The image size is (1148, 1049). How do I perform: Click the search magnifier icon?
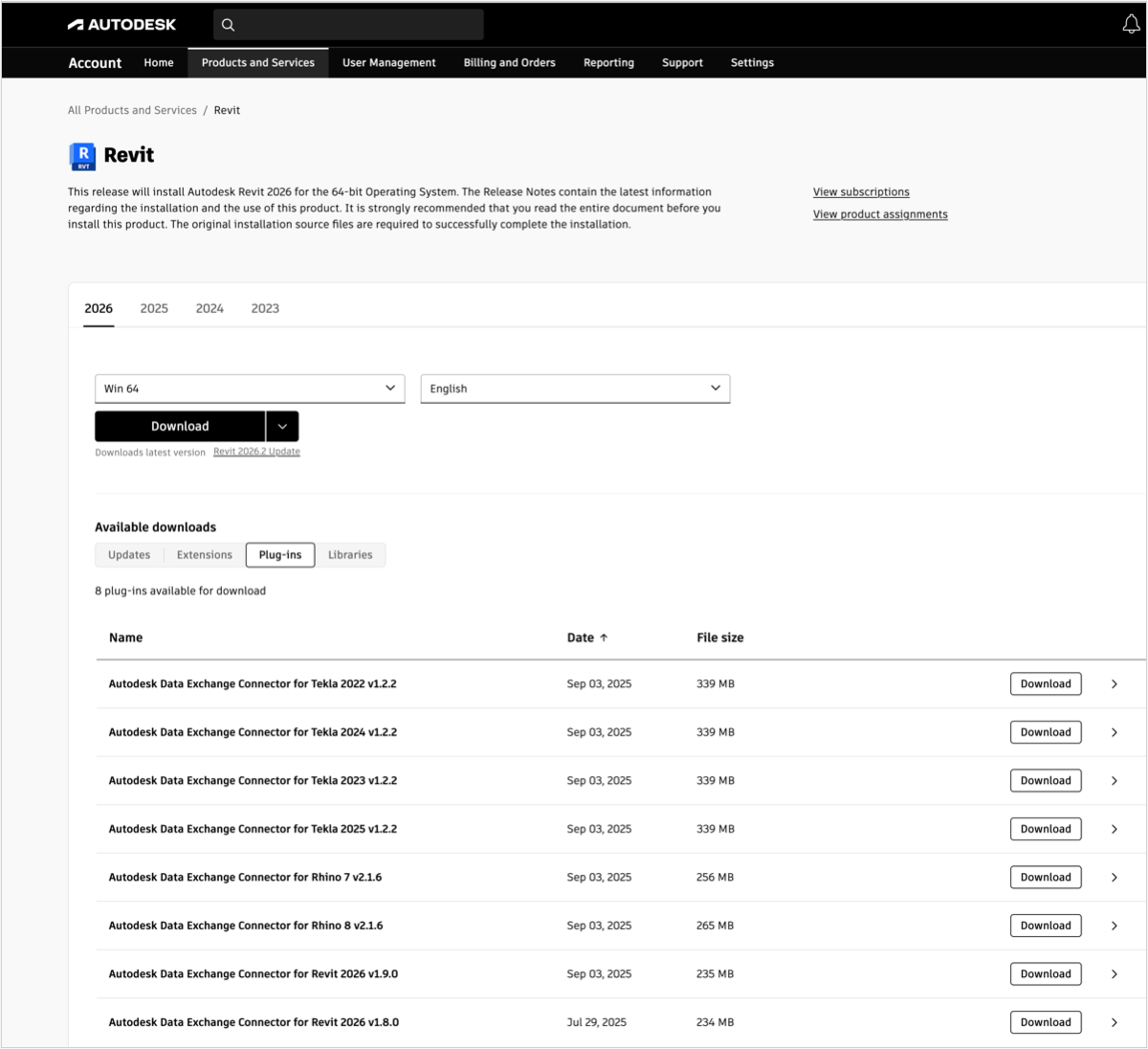click(228, 25)
